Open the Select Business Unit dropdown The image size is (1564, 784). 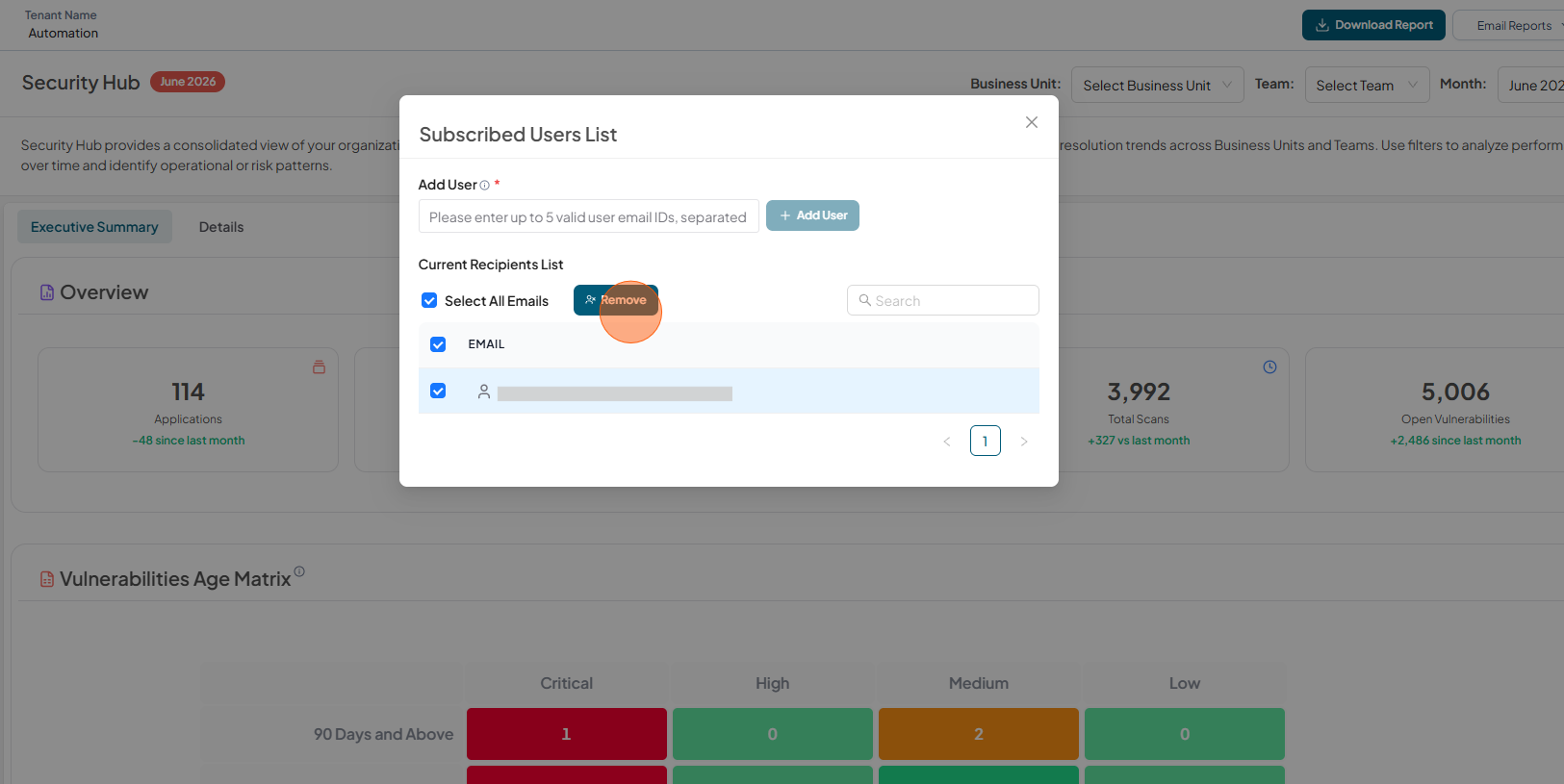tap(1157, 85)
